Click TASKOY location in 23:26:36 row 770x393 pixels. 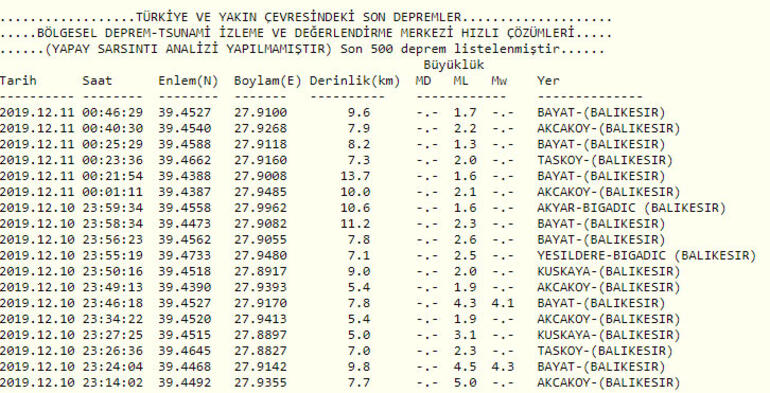click(x=605, y=351)
